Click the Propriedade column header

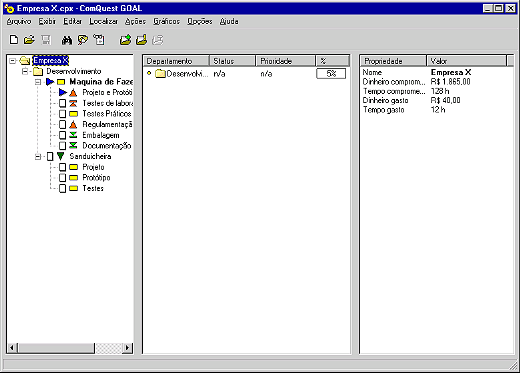[x=394, y=61]
